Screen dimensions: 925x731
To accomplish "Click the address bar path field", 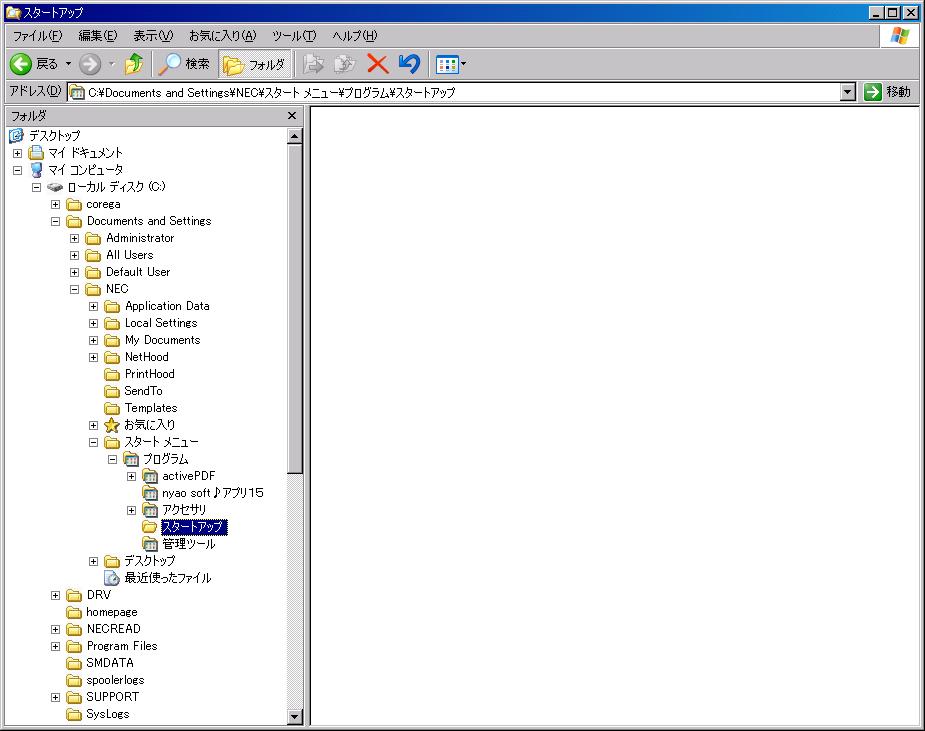I will 450,92.
